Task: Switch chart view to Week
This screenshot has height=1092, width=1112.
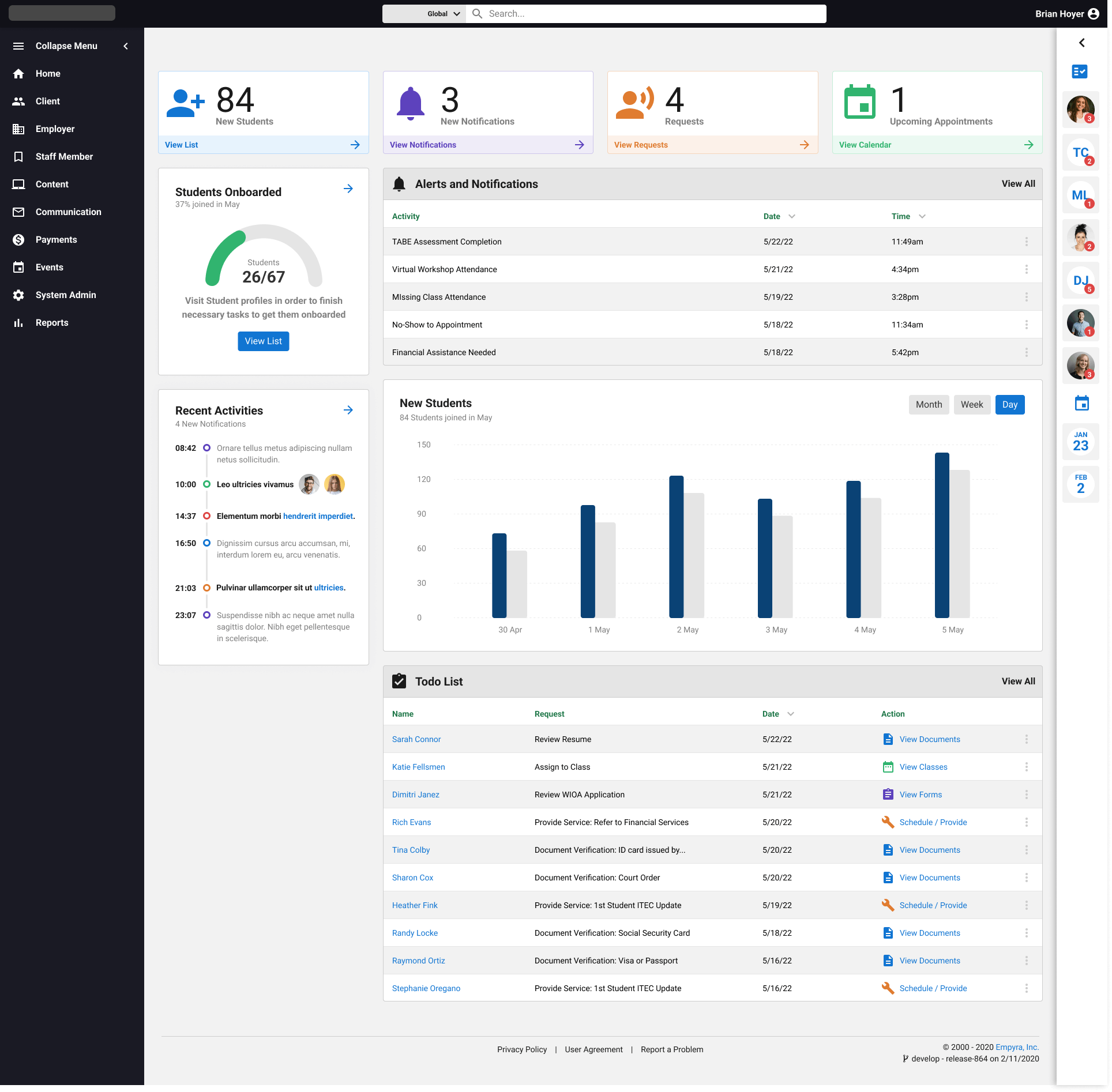Action: [972, 405]
